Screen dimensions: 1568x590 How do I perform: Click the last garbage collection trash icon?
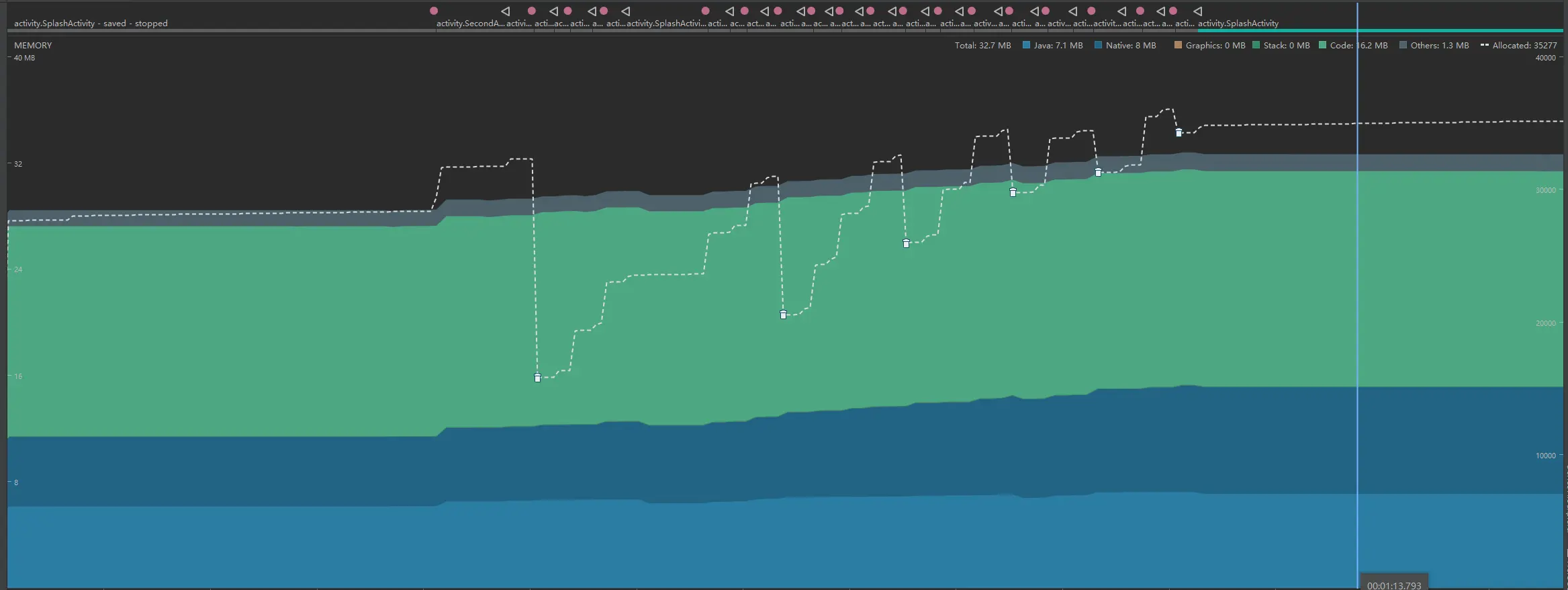pos(1179,132)
